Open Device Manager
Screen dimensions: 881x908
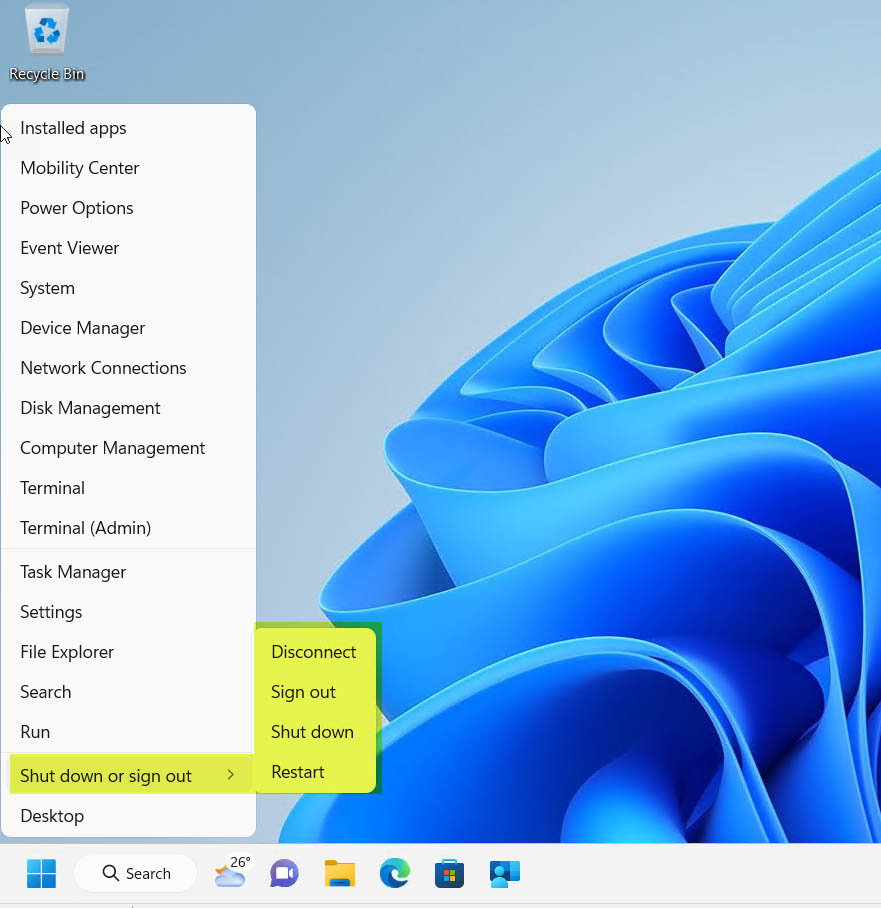click(x=82, y=327)
